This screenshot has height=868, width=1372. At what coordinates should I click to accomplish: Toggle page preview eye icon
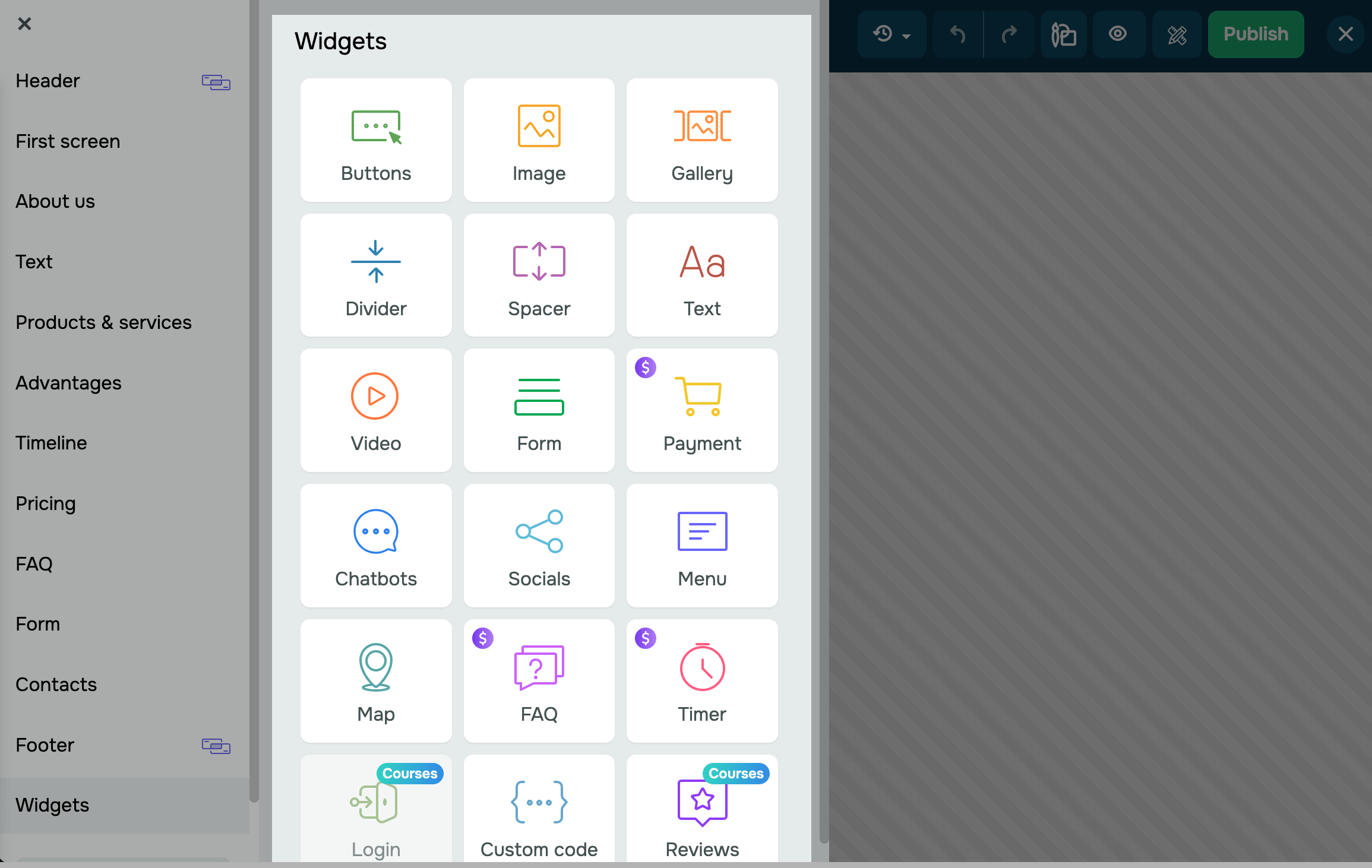[x=1118, y=34]
